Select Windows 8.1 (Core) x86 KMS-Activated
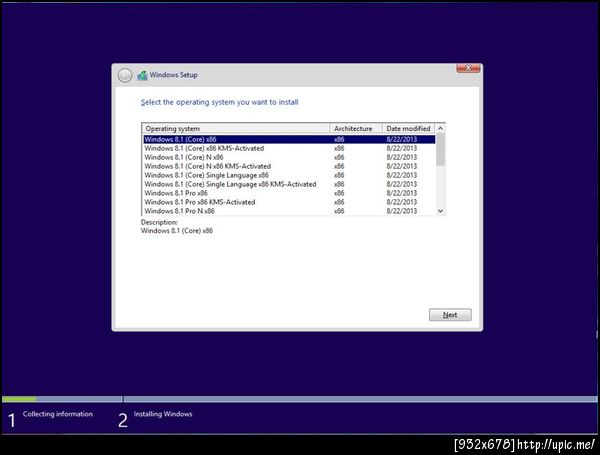 pyautogui.click(x=289, y=148)
